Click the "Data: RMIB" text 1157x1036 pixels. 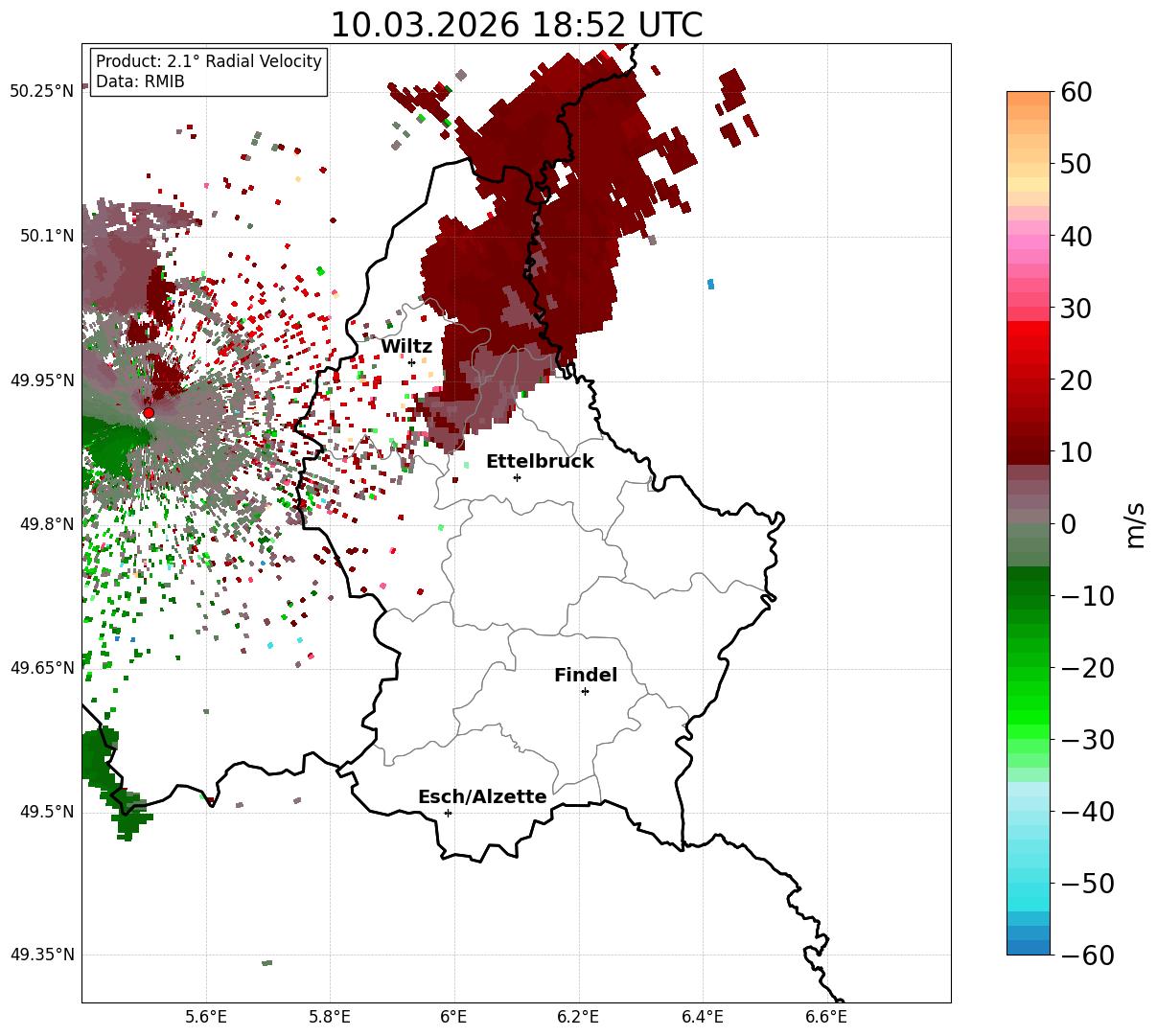coord(140,81)
